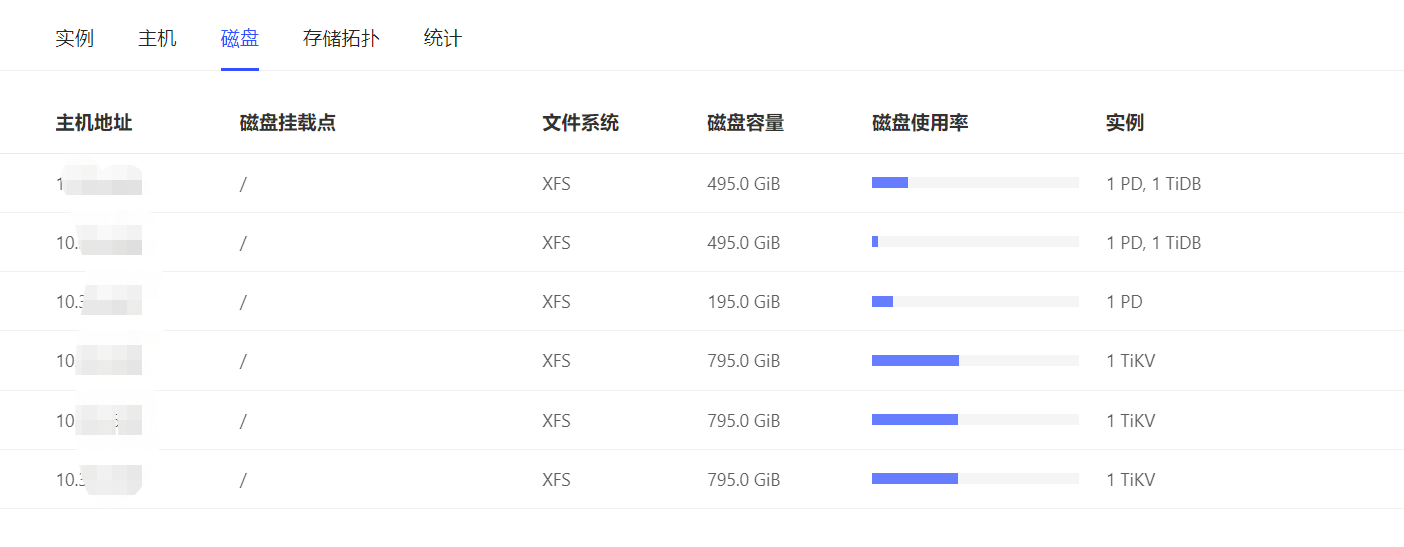Viewport: 1404px width, 547px height.
Task: Click the 文件系统 column header
Action: coord(580,123)
